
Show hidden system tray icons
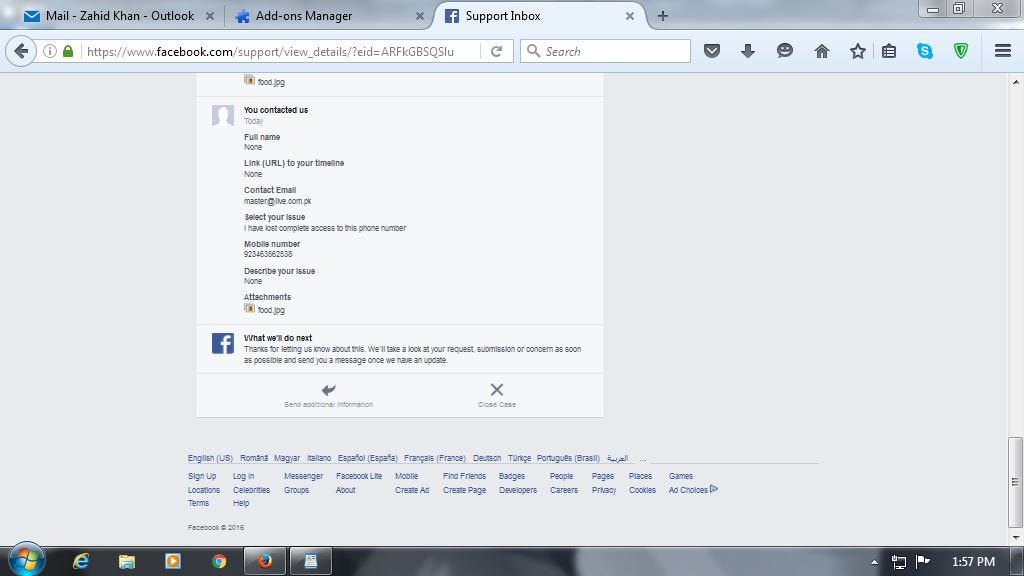[x=874, y=562]
